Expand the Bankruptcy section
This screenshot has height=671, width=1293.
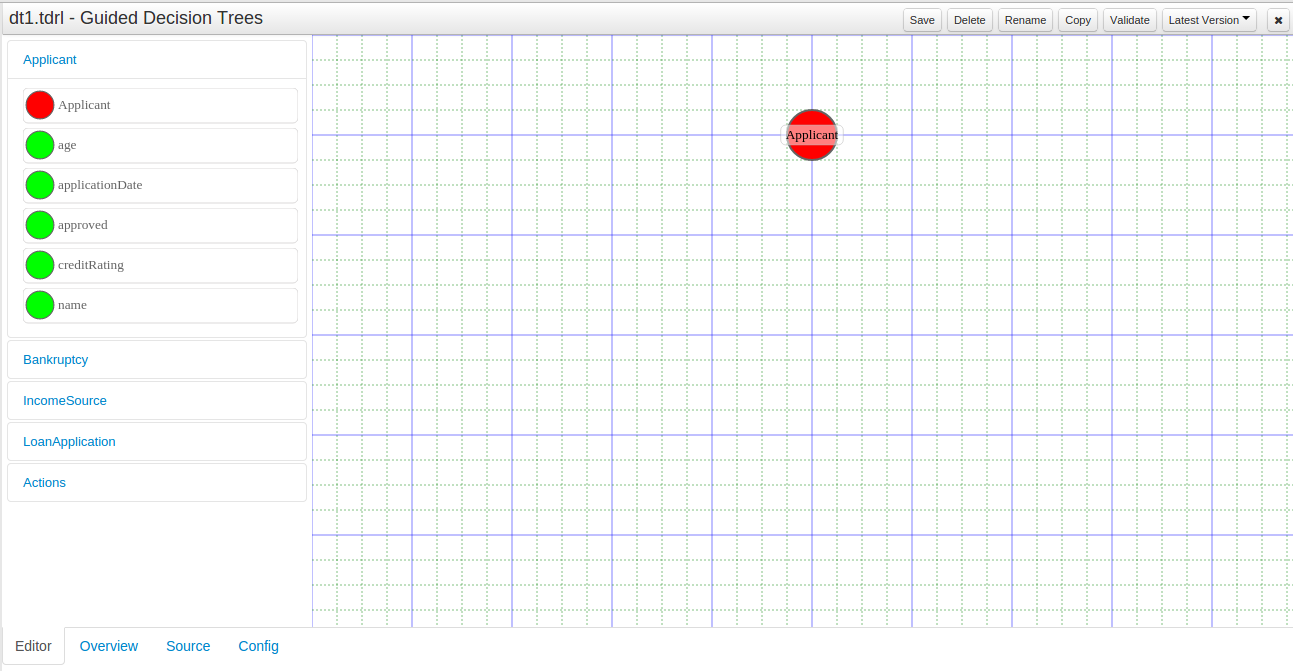[x=56, y=360]
